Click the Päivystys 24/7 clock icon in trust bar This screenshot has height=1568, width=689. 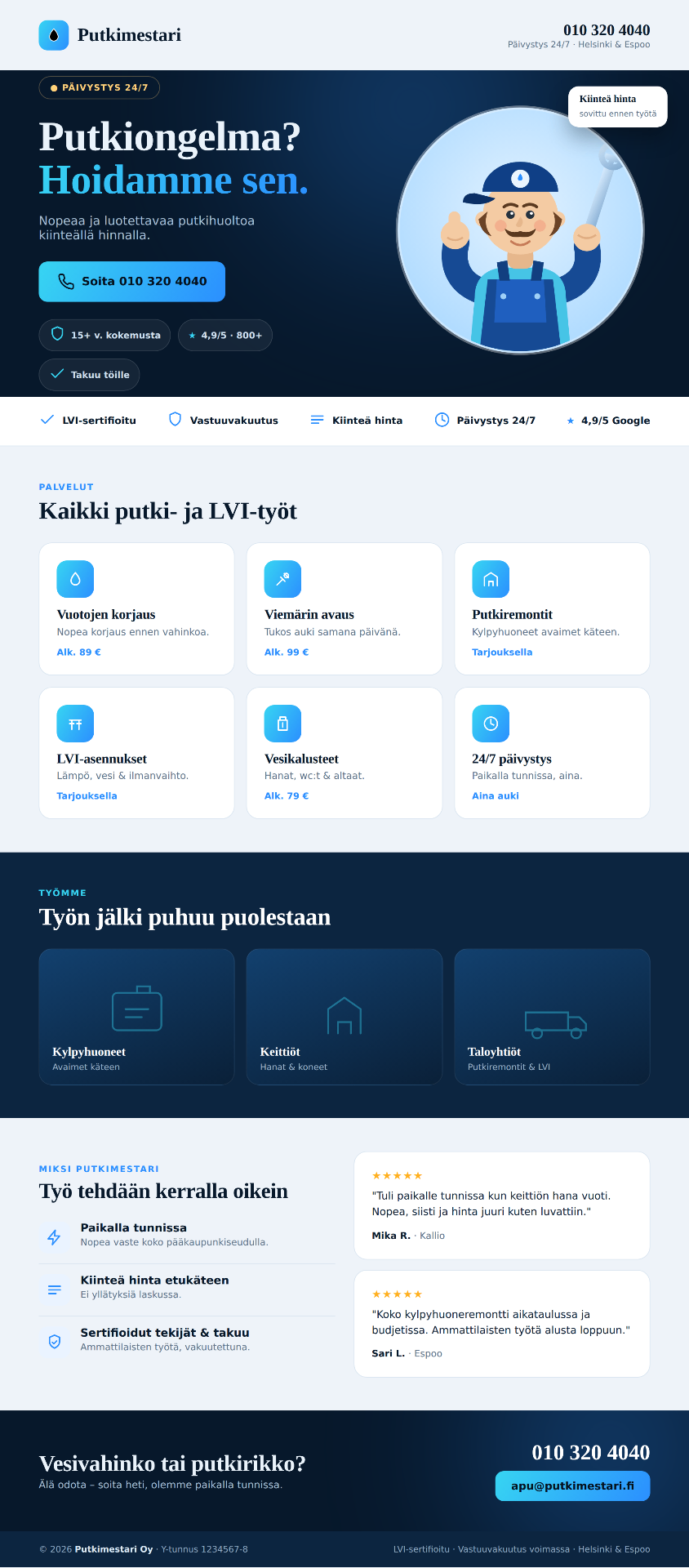442,420
